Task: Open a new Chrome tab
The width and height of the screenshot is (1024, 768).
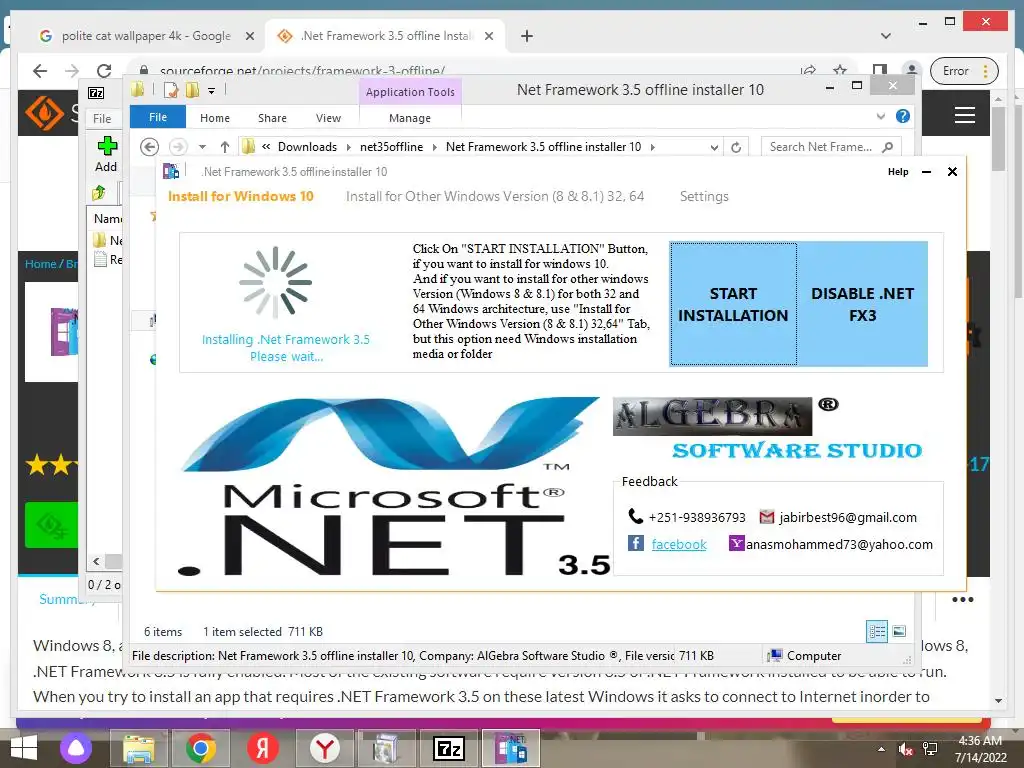Action: coord(527,36)
